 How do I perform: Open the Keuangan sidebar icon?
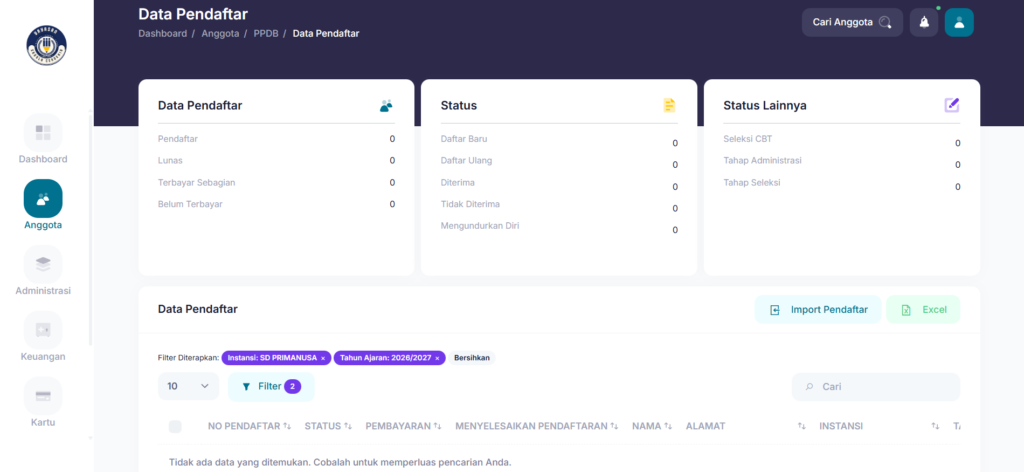[43, 330]
